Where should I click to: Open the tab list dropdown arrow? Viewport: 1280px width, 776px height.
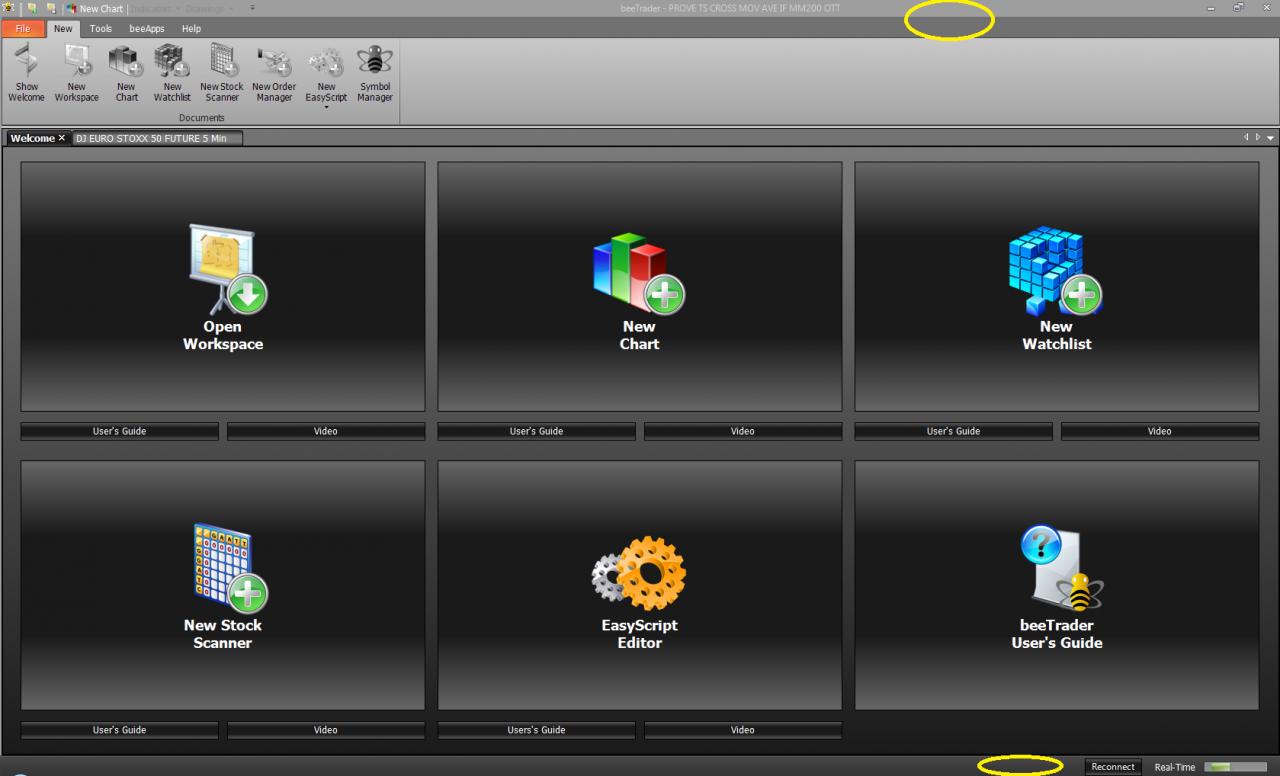coord(1270,138)
